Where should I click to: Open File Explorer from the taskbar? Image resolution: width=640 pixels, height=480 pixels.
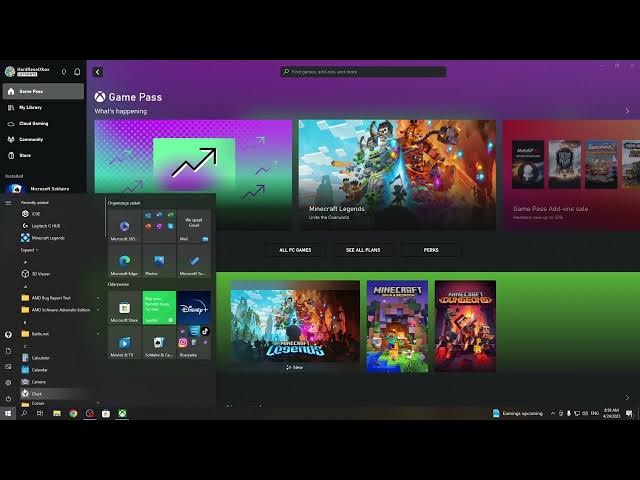[57, 413]
